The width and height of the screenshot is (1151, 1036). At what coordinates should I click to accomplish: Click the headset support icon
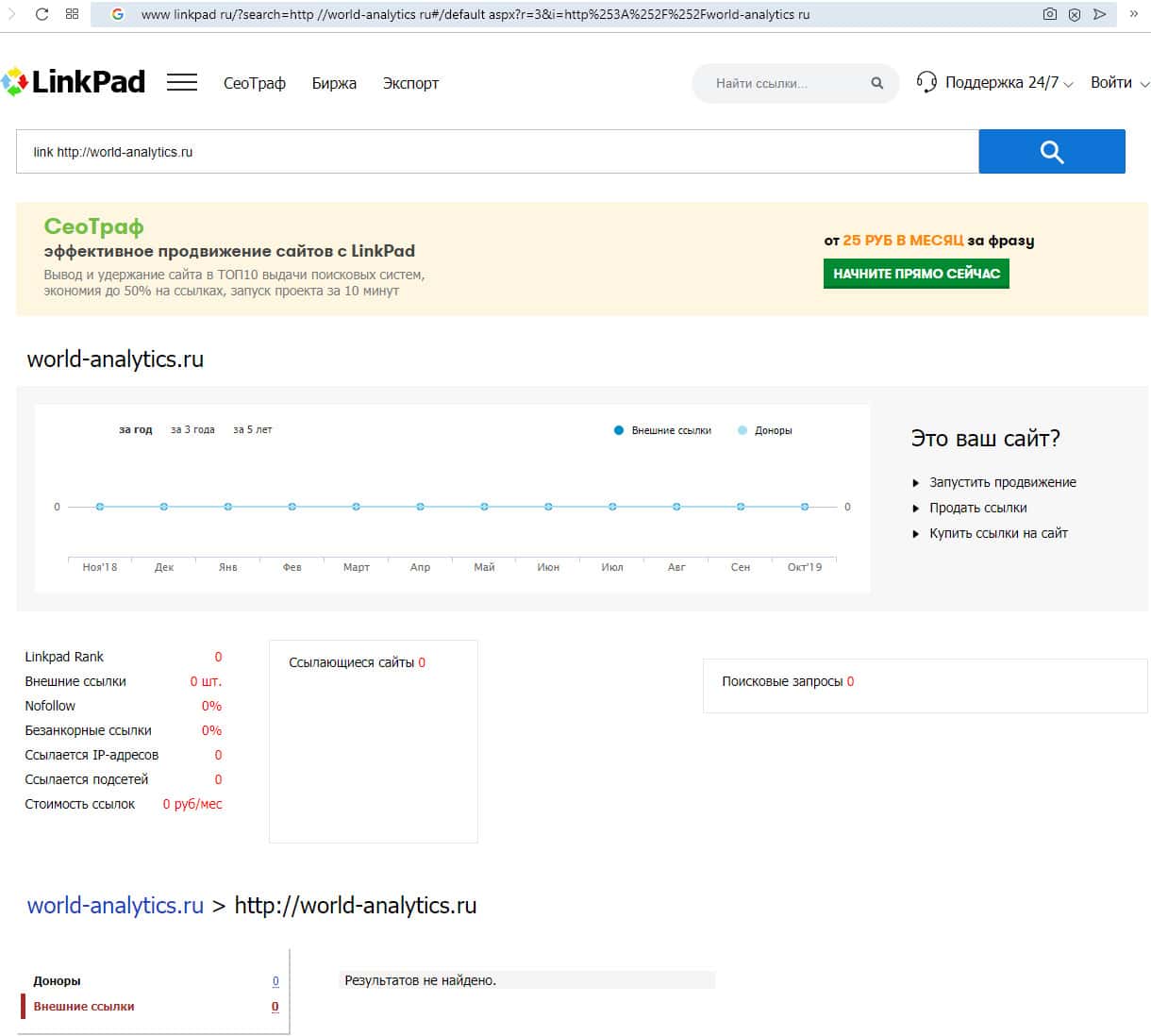(x=926, y=83)
